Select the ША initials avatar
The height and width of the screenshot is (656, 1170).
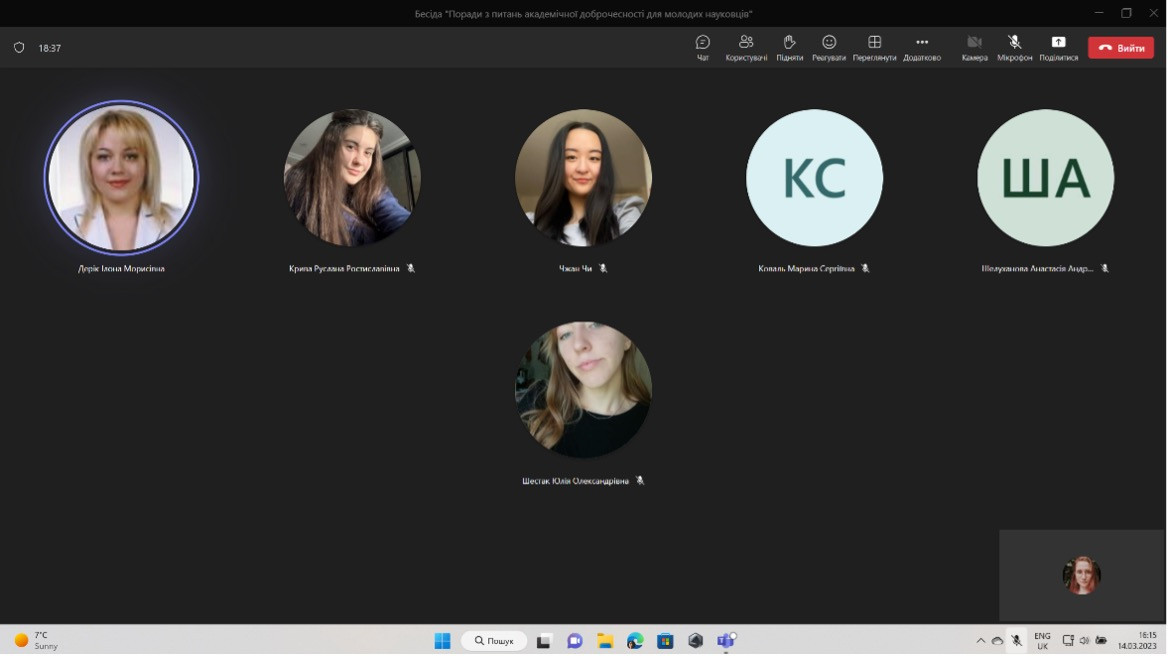coord(1045,178)
